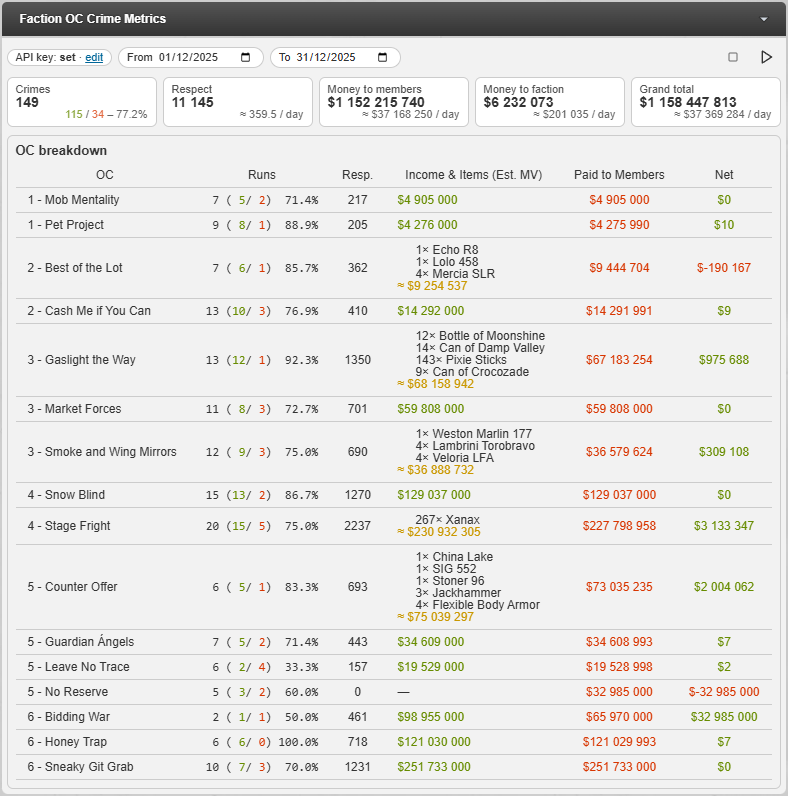Click the Net column header
788x796 pixels.
pos(724,175)
